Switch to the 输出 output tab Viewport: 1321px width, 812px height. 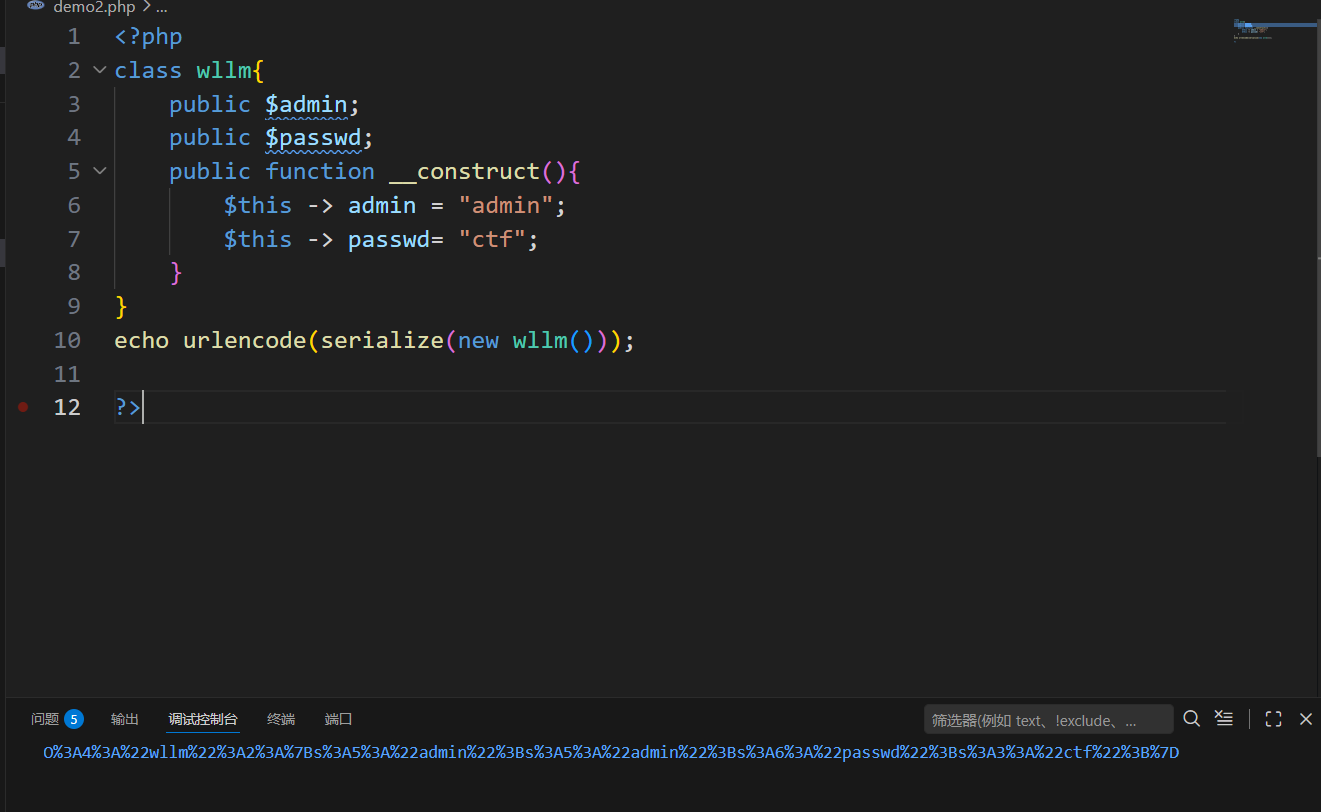point(125,719)
